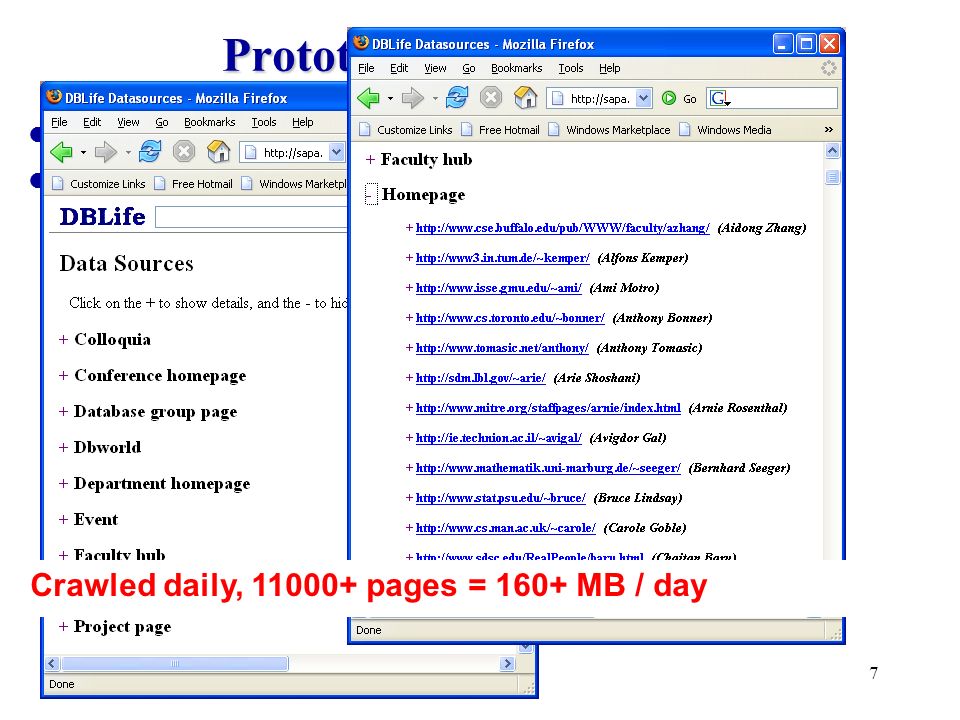
Task: Open Bookmarks menu in front window
Action: point(517,68)
